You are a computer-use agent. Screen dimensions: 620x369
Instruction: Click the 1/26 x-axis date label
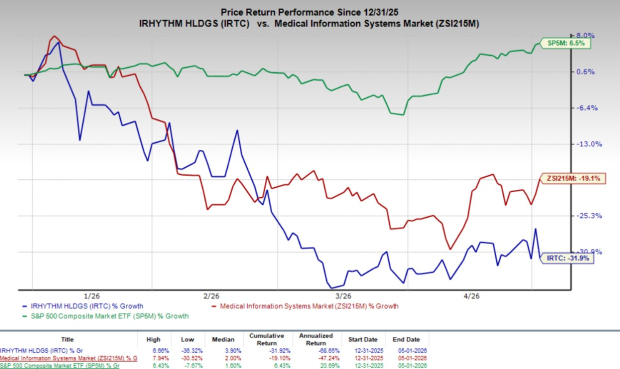[x=92, y=296]
